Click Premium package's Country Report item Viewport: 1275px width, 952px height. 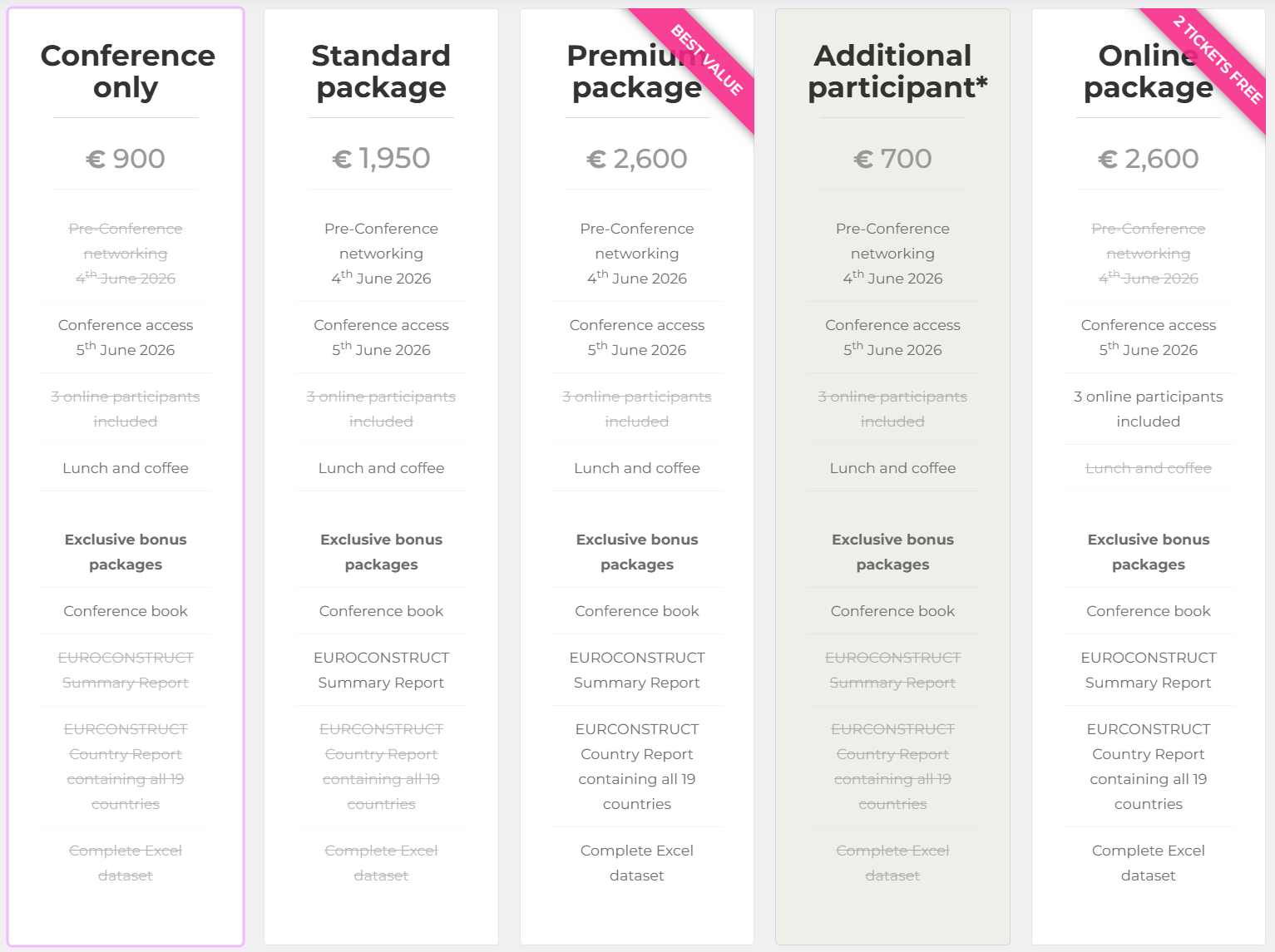coord(637,767)
